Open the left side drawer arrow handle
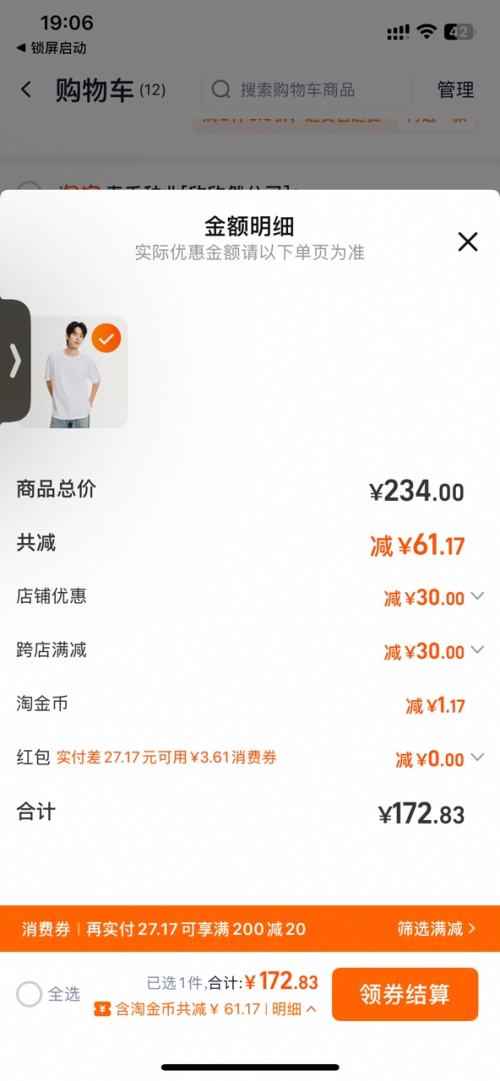Viewport: 500px width, 1081px height. click(14, 361)
